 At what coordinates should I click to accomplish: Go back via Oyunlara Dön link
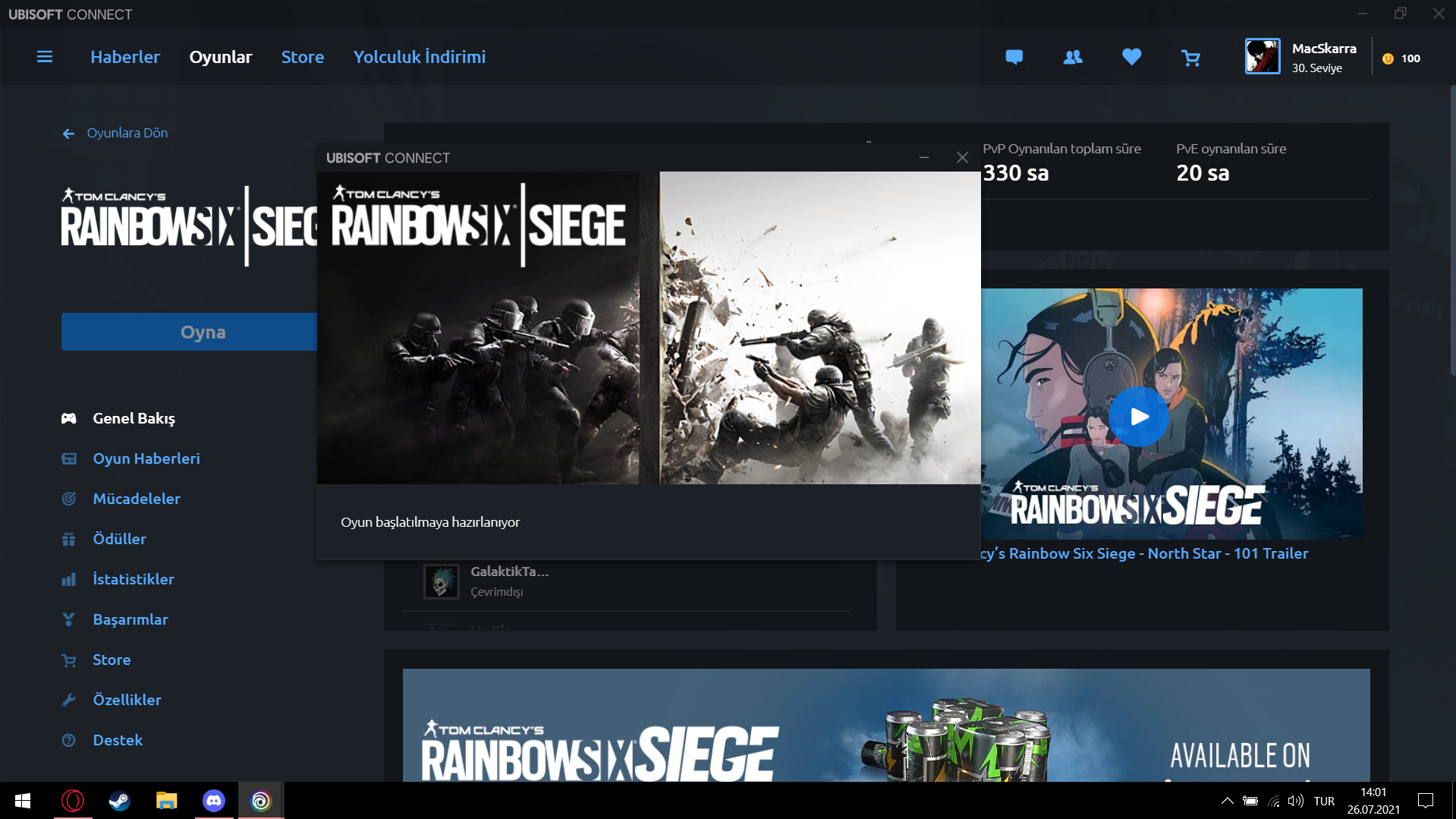pos(127,133)
